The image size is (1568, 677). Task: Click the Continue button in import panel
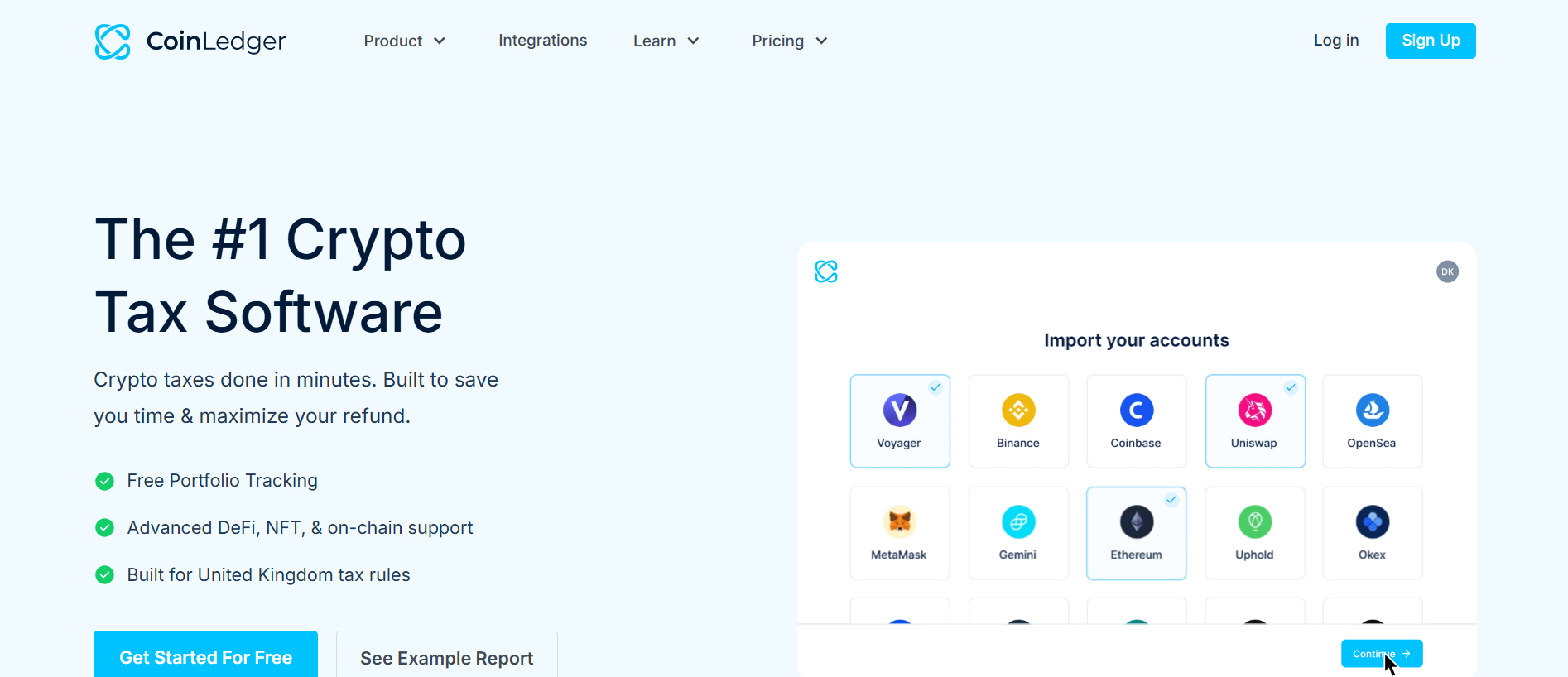(x=1382, y=654)
